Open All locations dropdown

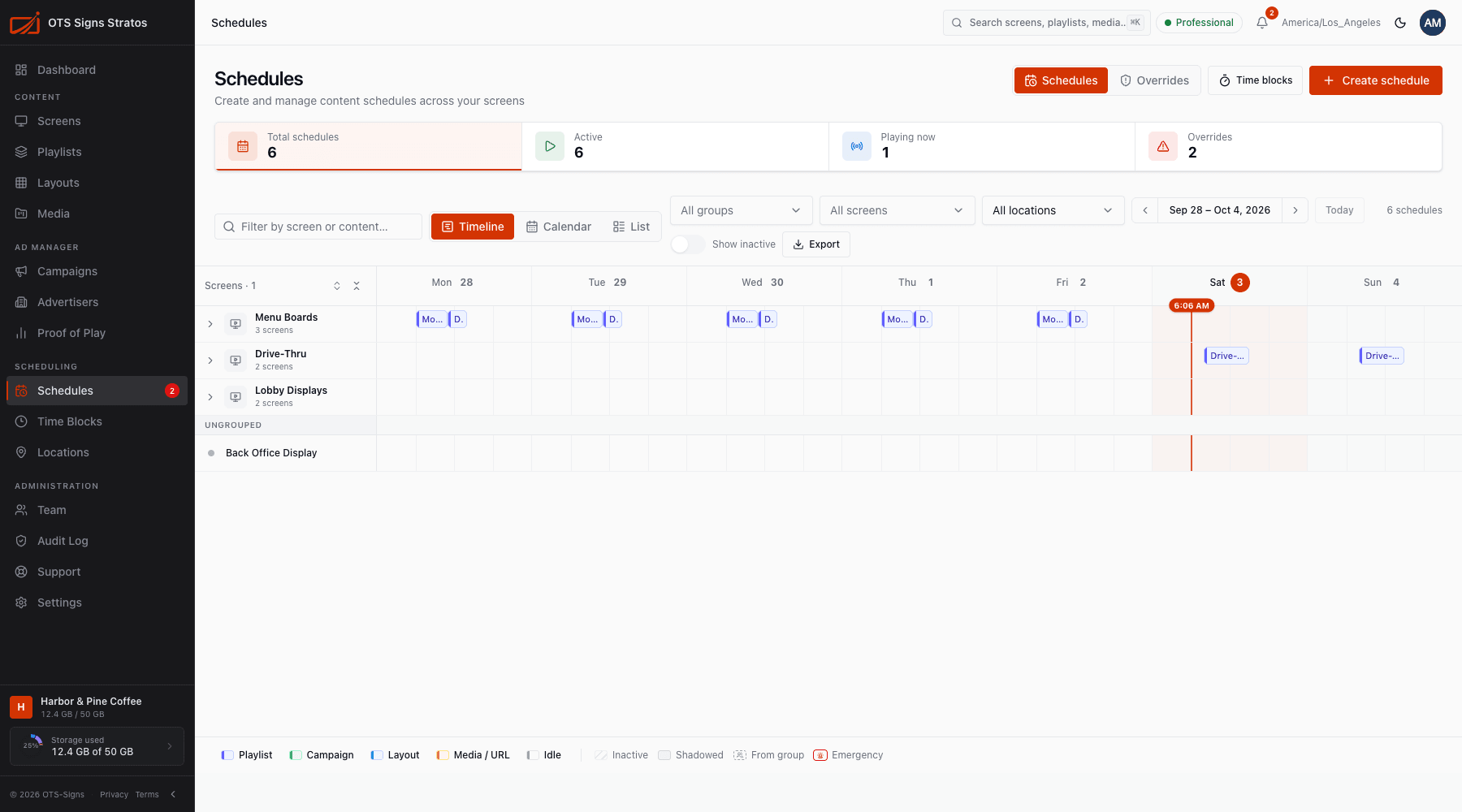tap(1053, 210)
